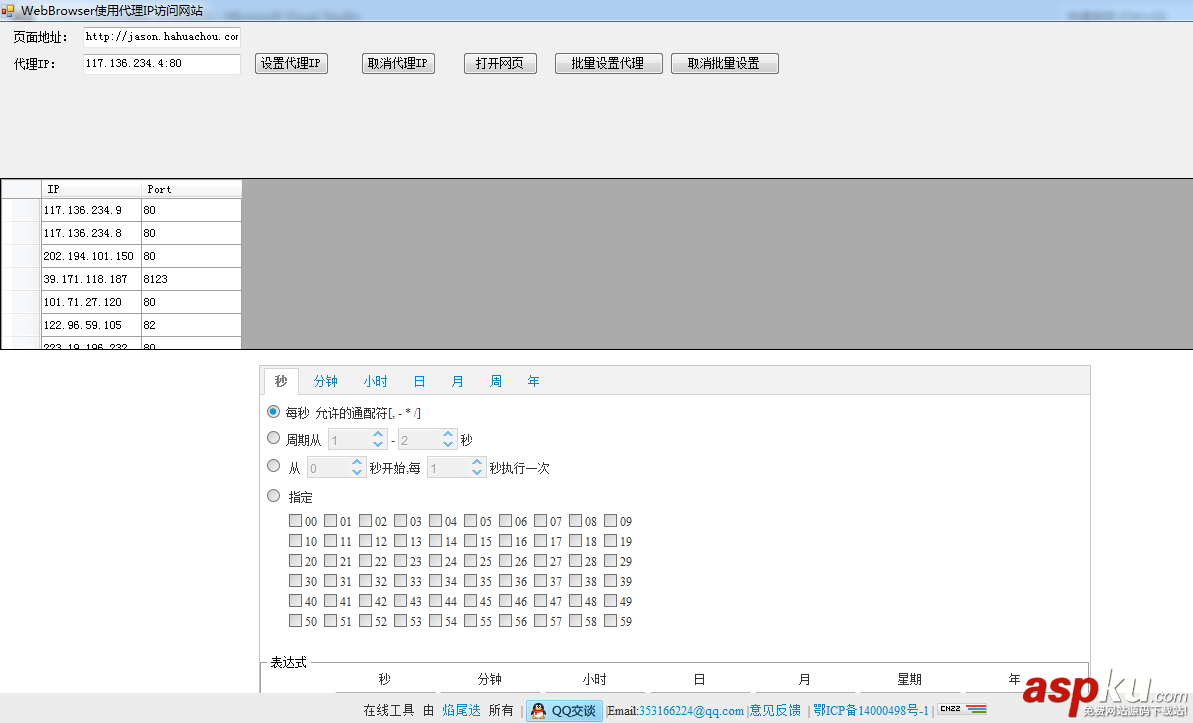Click the colorful stats flag icon in status bar

(x=974, y=711)
